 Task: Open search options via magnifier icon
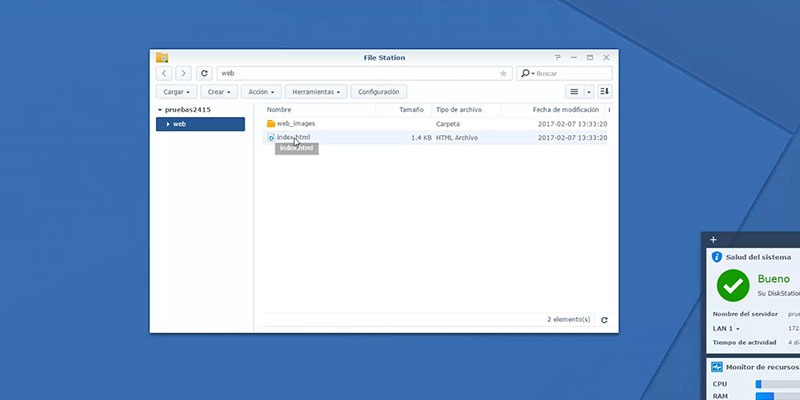526,73
